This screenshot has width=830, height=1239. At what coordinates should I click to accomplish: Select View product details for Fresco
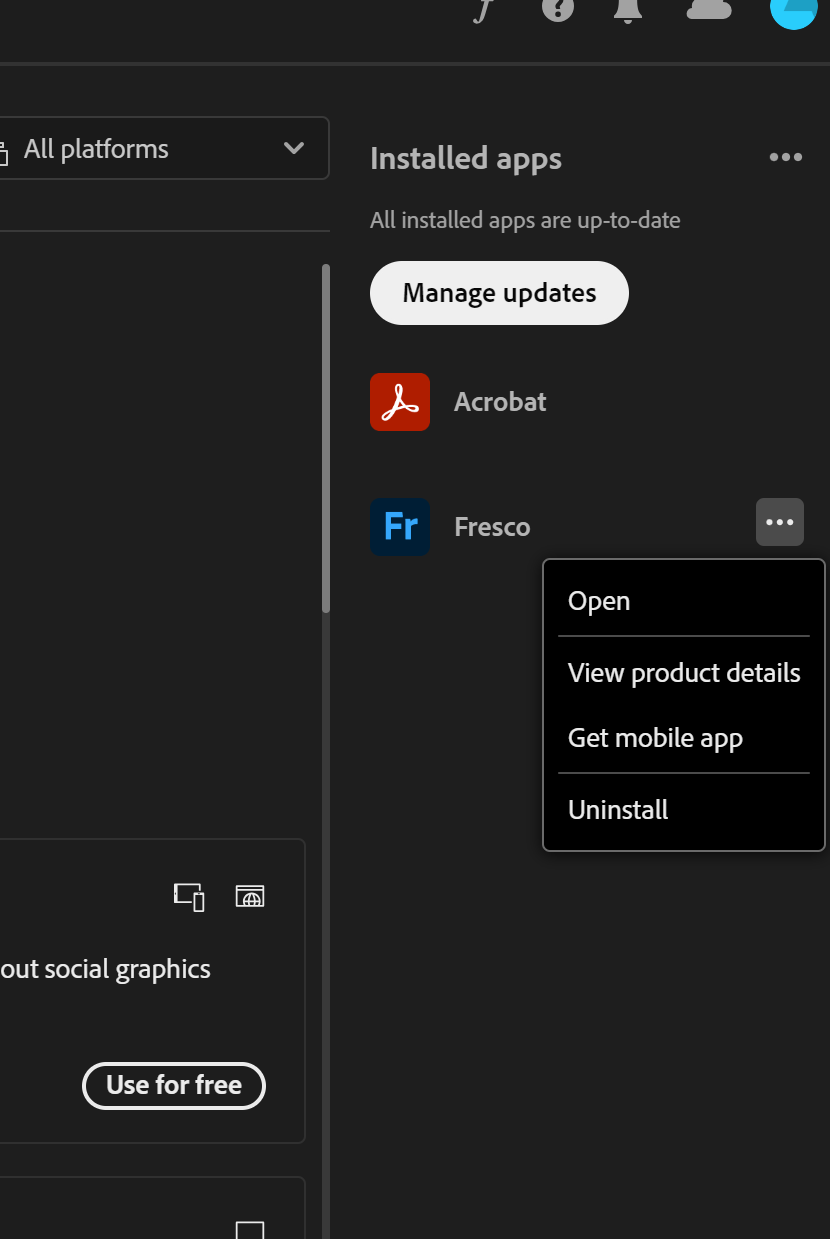point(684,672)
